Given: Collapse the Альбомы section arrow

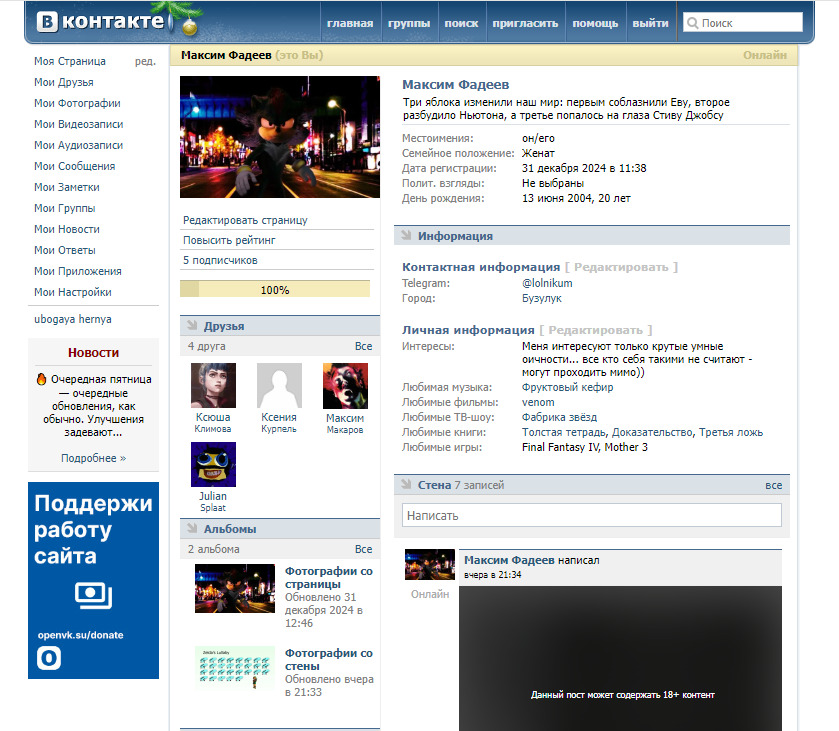Looking at the screenshot, I should tap(192, 528).
